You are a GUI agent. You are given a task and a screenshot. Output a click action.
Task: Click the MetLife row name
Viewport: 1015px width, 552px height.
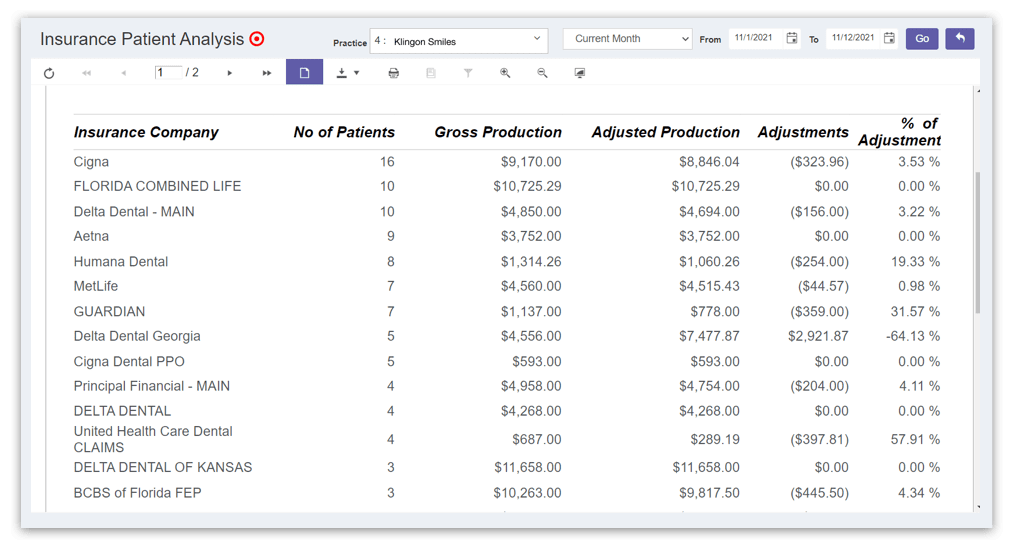(96, 286)
